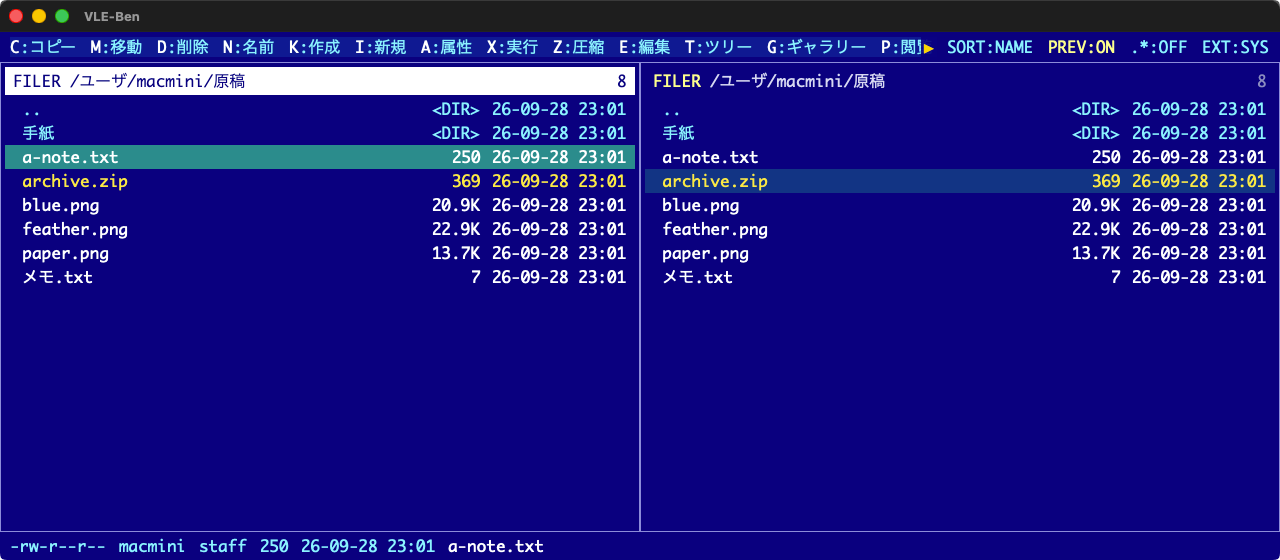The width and height of the screenshot is (1280, 560).
Task: Click the 13.7K size in right pane
Action: click(x=1096, y=253)
